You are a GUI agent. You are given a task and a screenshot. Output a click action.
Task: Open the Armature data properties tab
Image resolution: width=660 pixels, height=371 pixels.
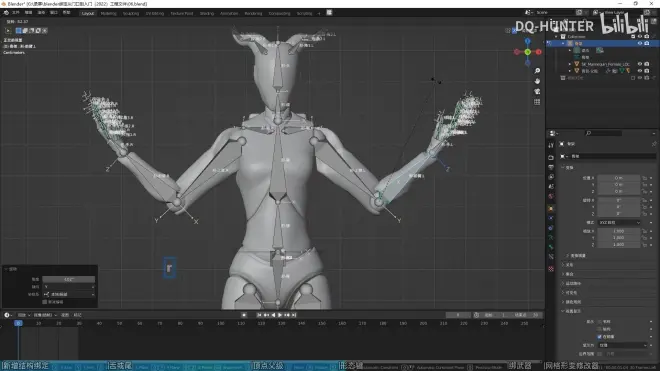[x=551, y=238]
